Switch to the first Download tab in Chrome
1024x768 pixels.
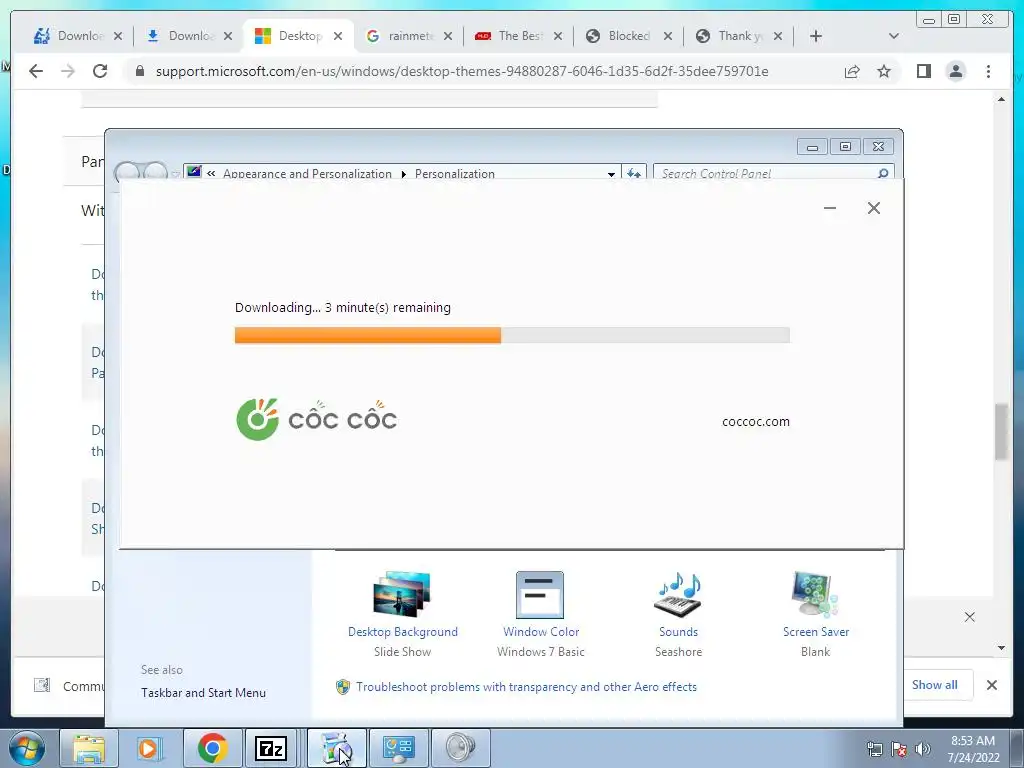coord(69,36)
